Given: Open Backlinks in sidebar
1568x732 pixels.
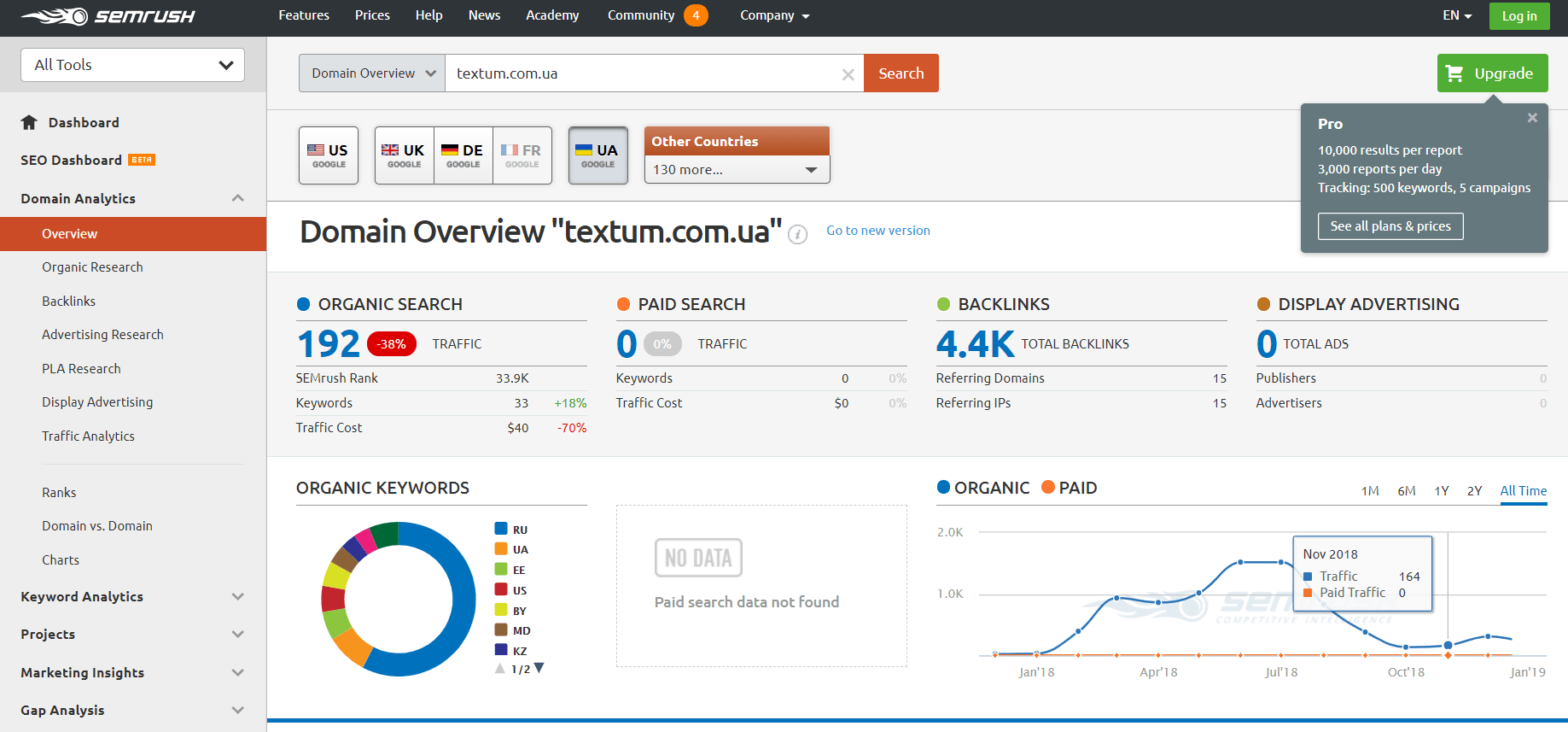Looking at the screenshot, I should [68, 301].
